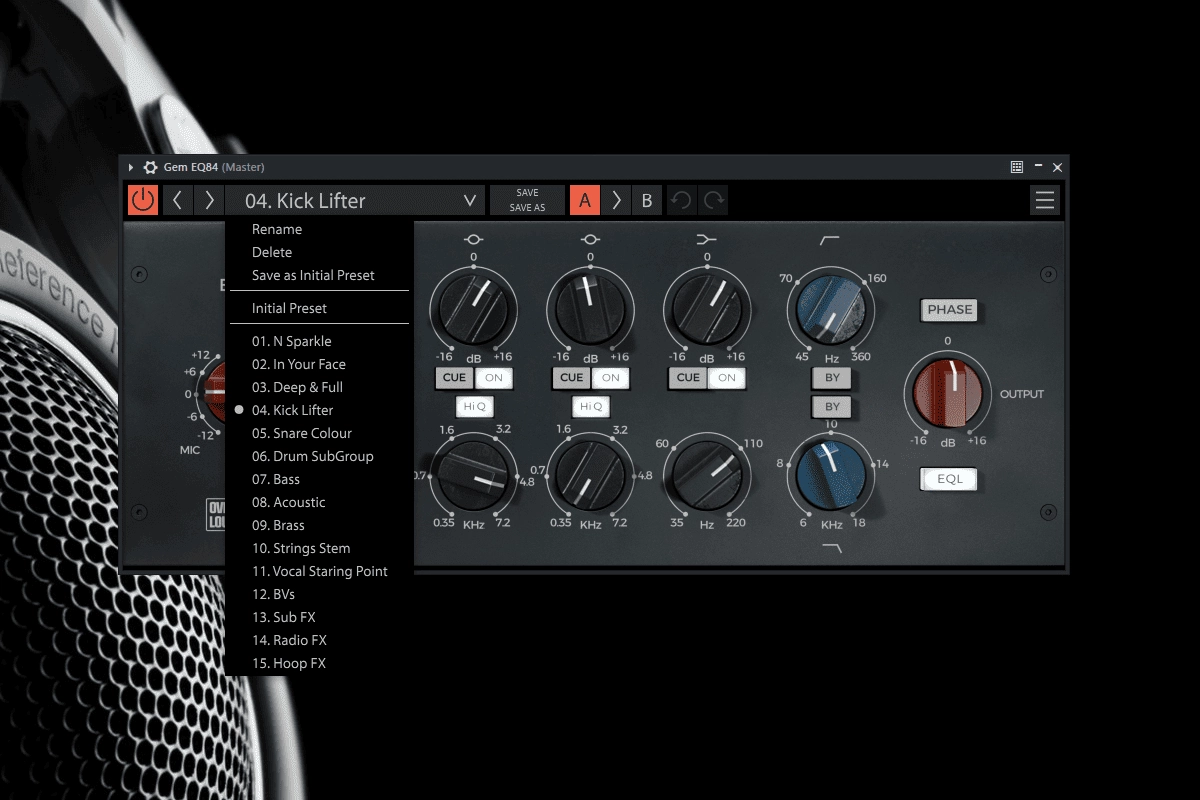
Task: Click the redo icon
Action: click(714, 200)
